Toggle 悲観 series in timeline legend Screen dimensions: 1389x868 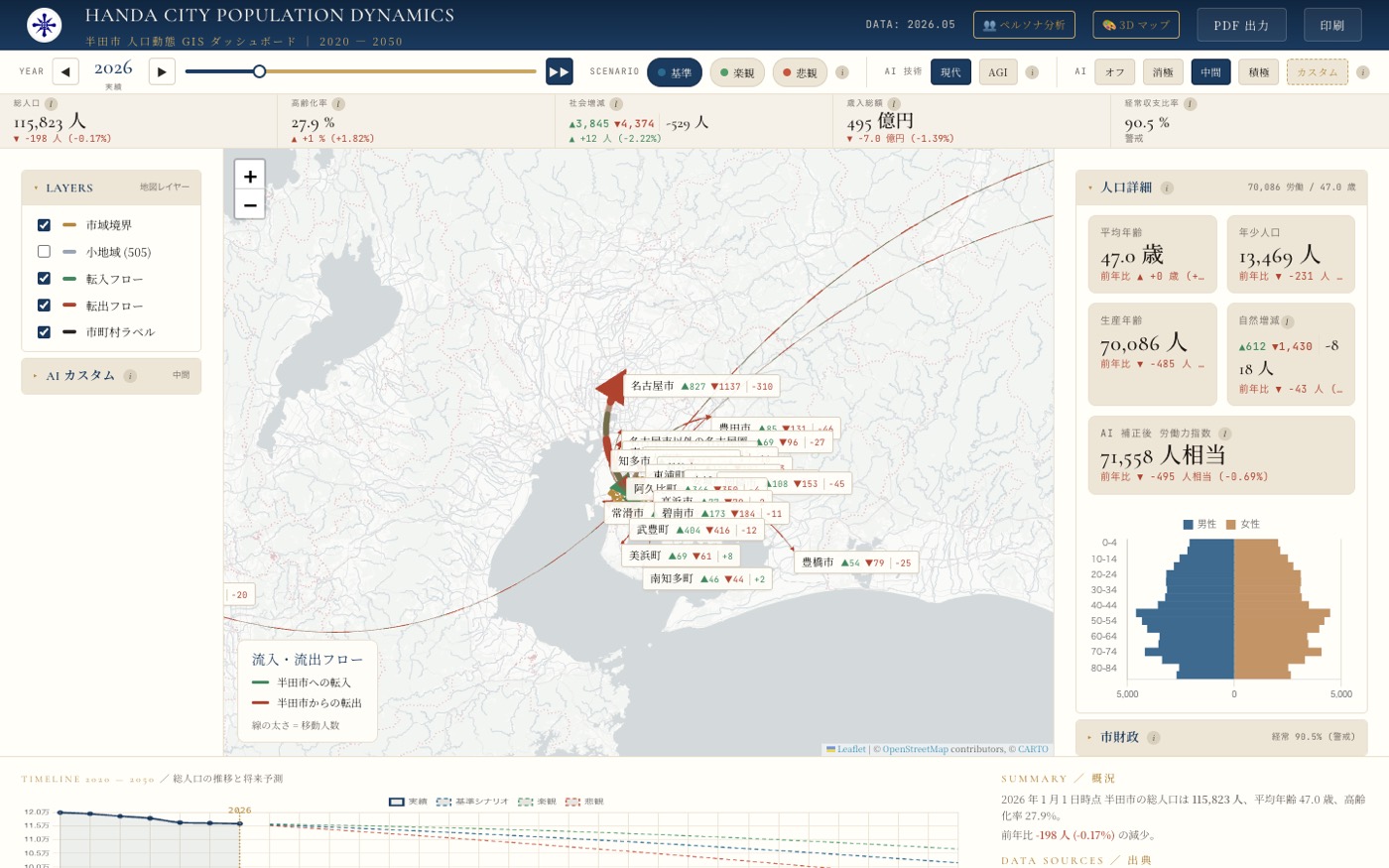[584, 802]
